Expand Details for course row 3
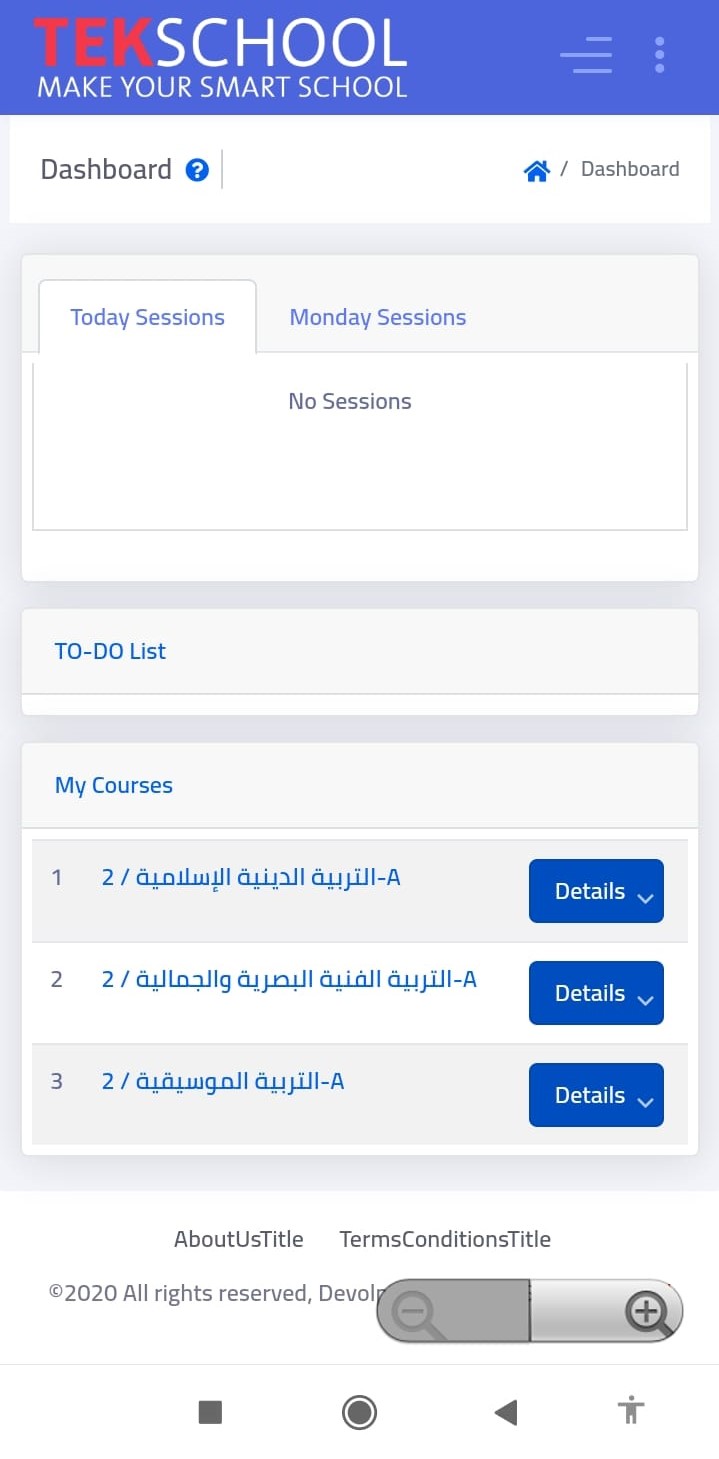The width and height of the screenshot is (719, 1459). tap(596, 1095)
